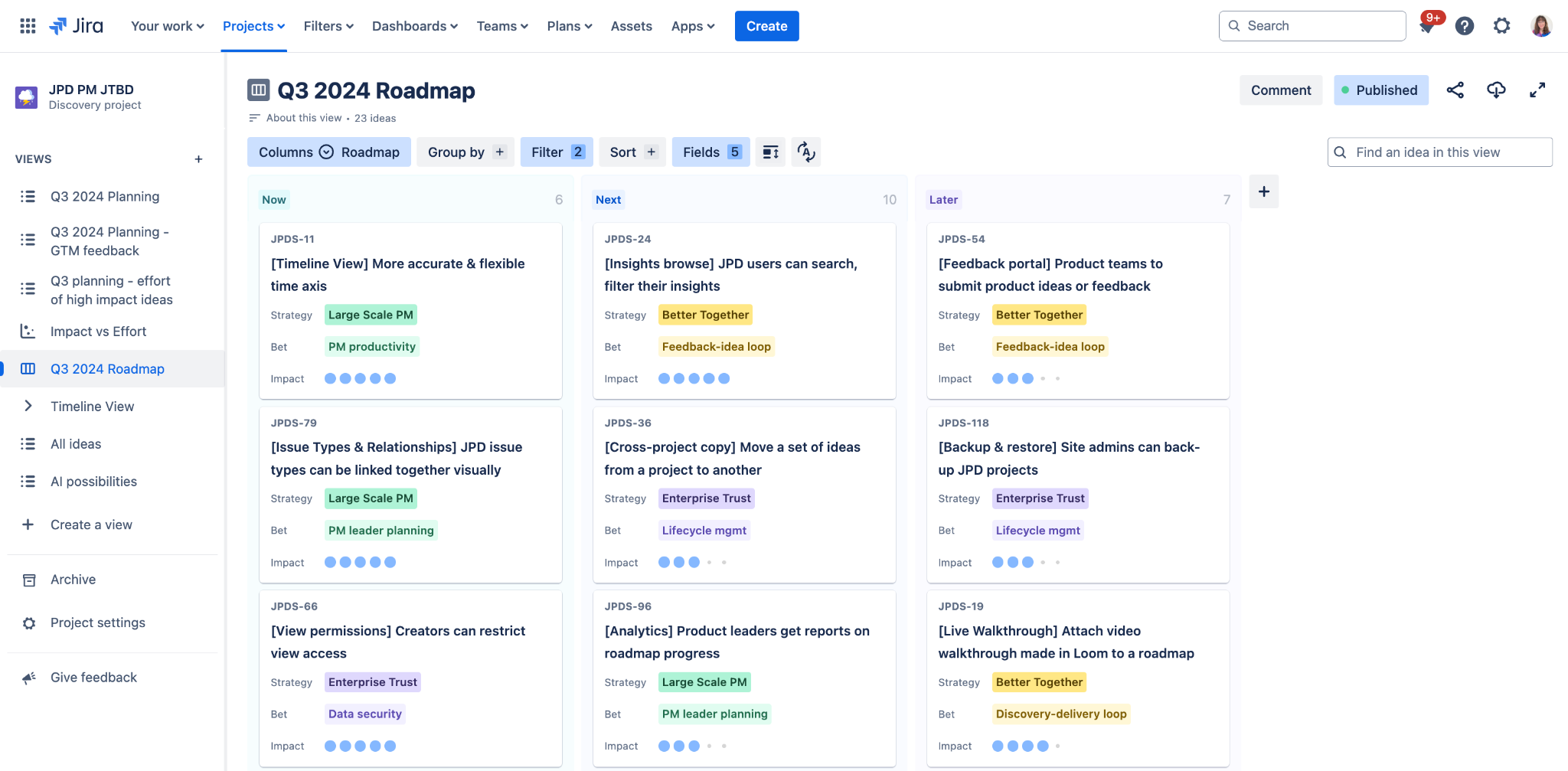Switch to the Impact vs Effort view
The height and width of the screenshot is (771, 1568).
pos(98,332)
